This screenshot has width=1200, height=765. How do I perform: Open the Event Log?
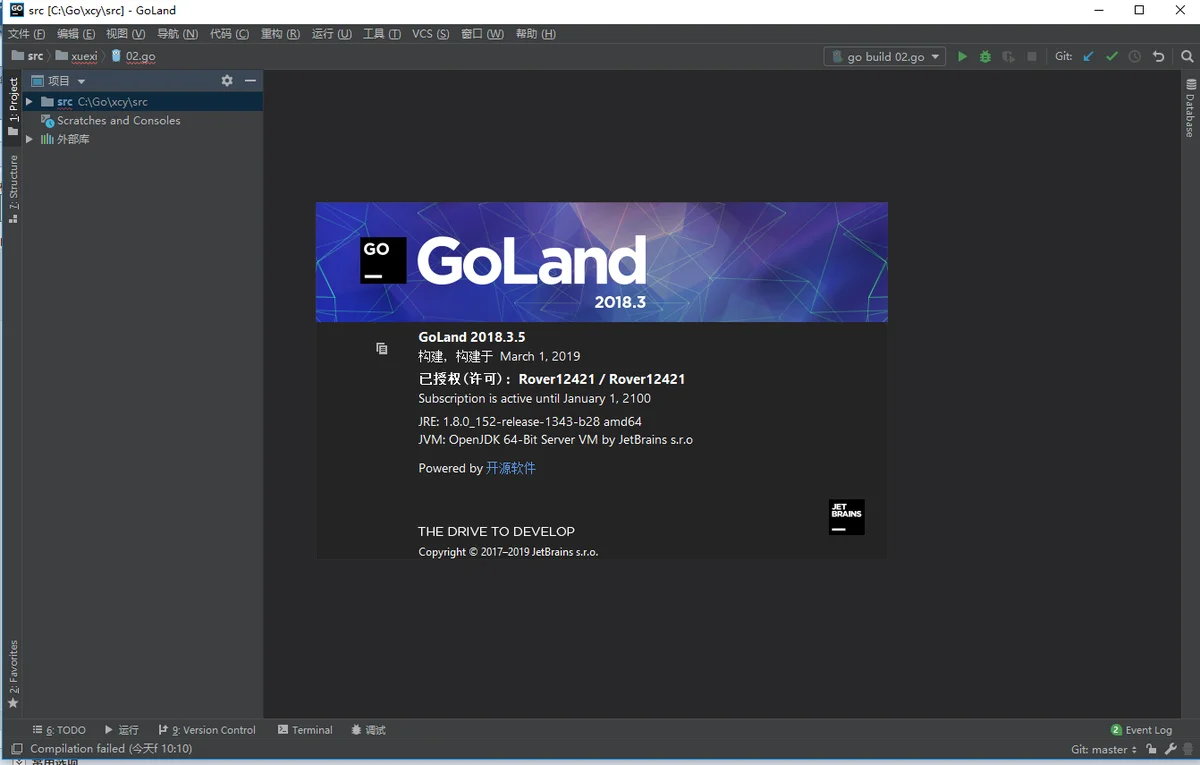[x=1141, y=730]
